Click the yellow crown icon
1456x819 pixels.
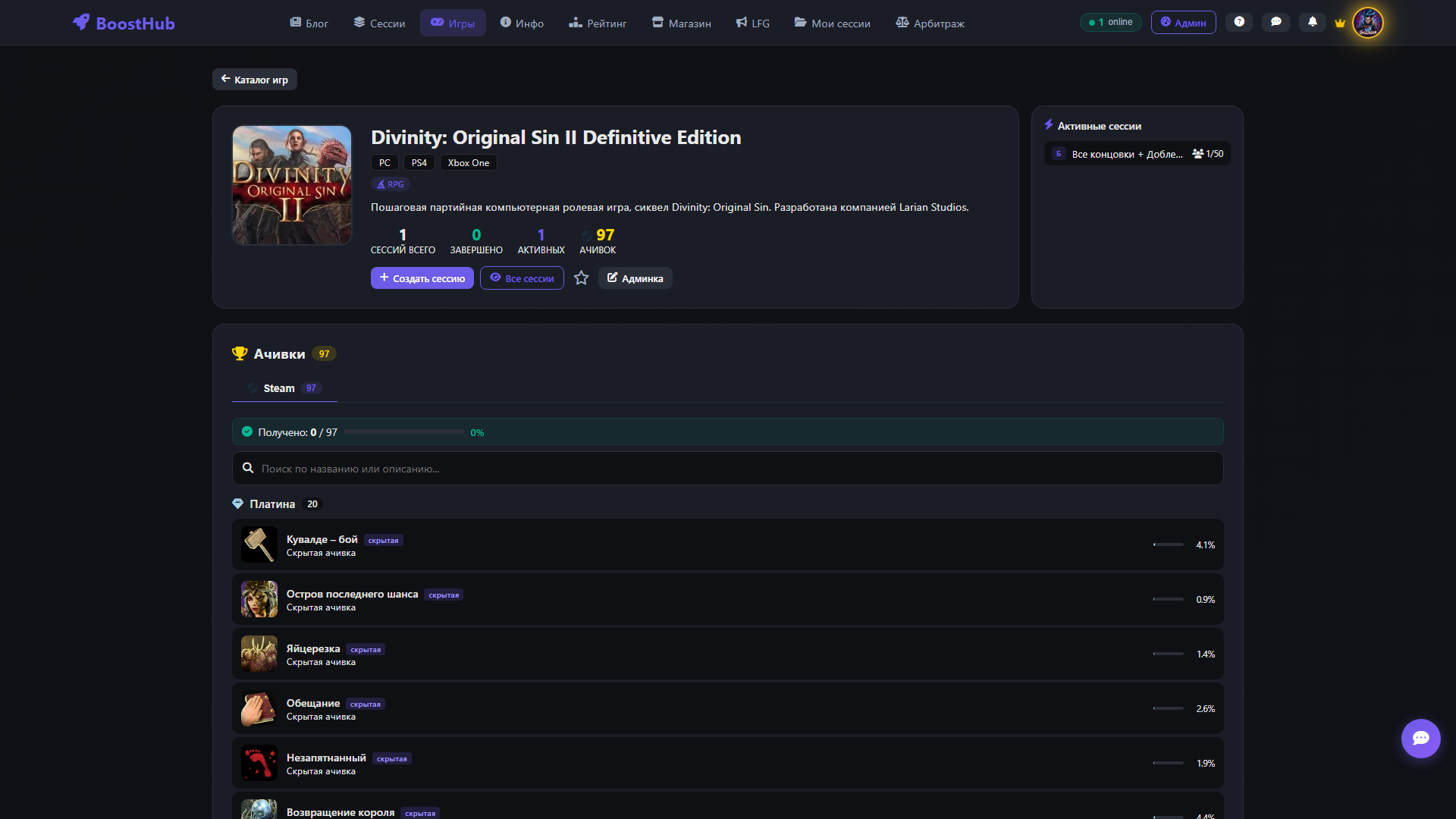(1340, 23)
